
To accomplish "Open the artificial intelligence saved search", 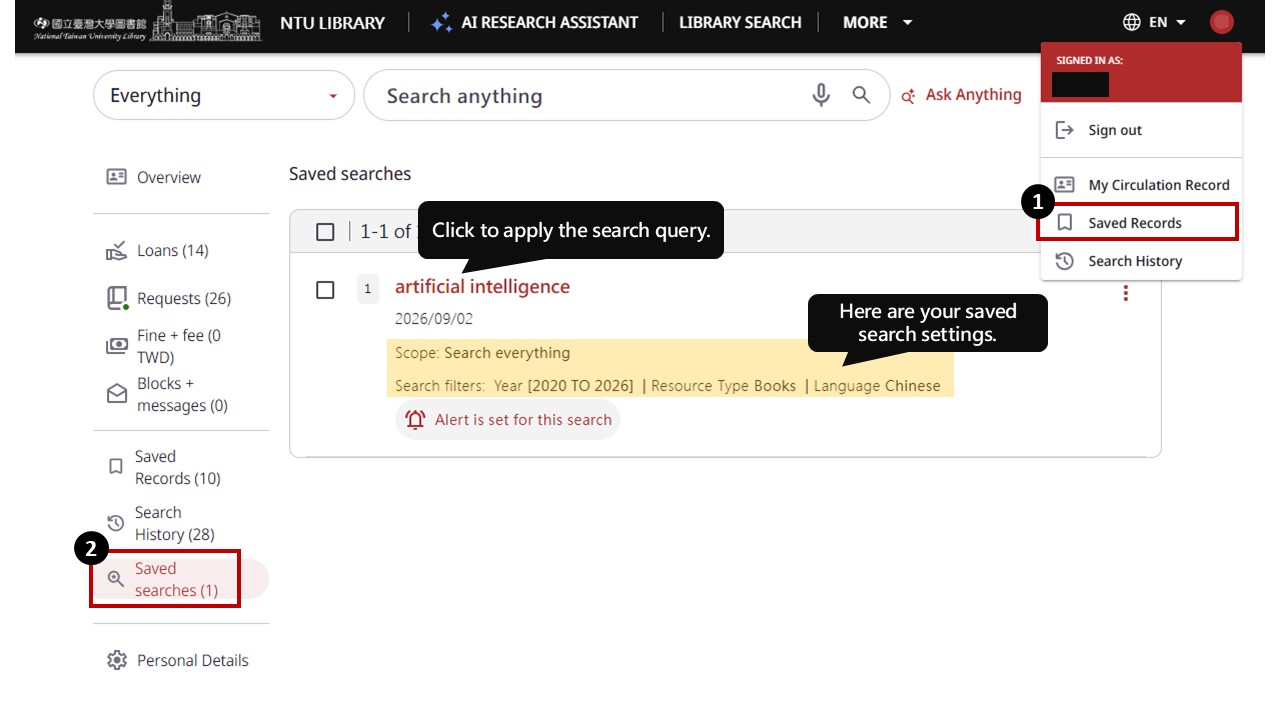I will point(482,287).
